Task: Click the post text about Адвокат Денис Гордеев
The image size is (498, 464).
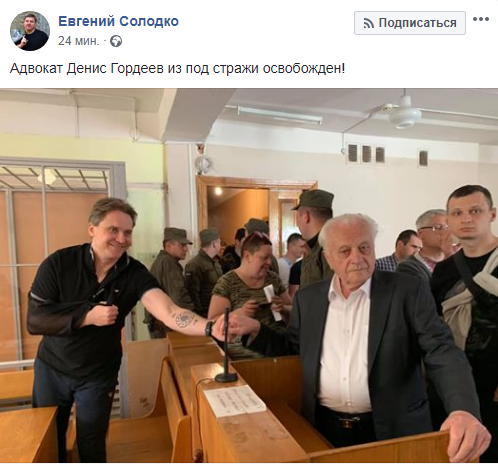Action: 177,69
